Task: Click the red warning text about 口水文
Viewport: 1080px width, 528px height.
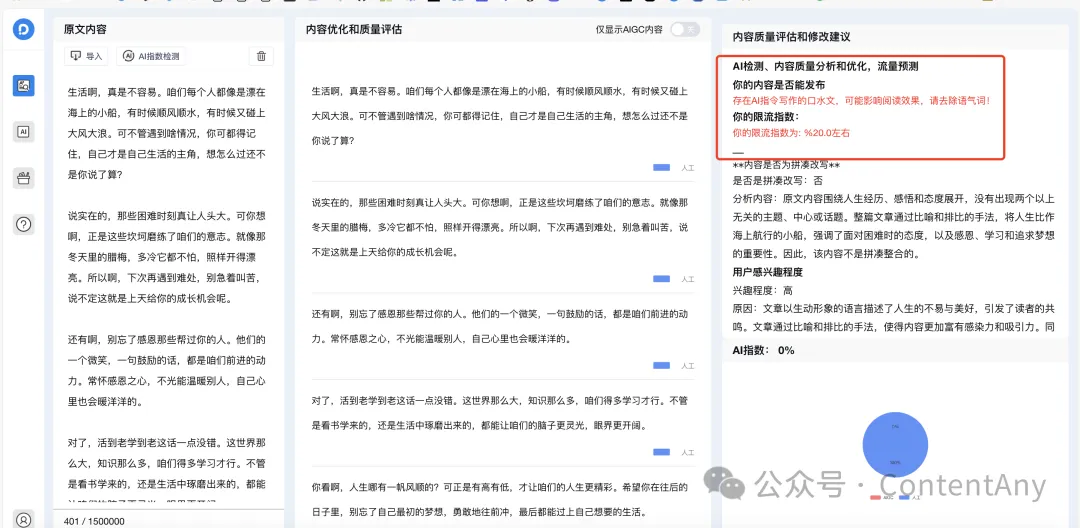Action: (861, 101)
